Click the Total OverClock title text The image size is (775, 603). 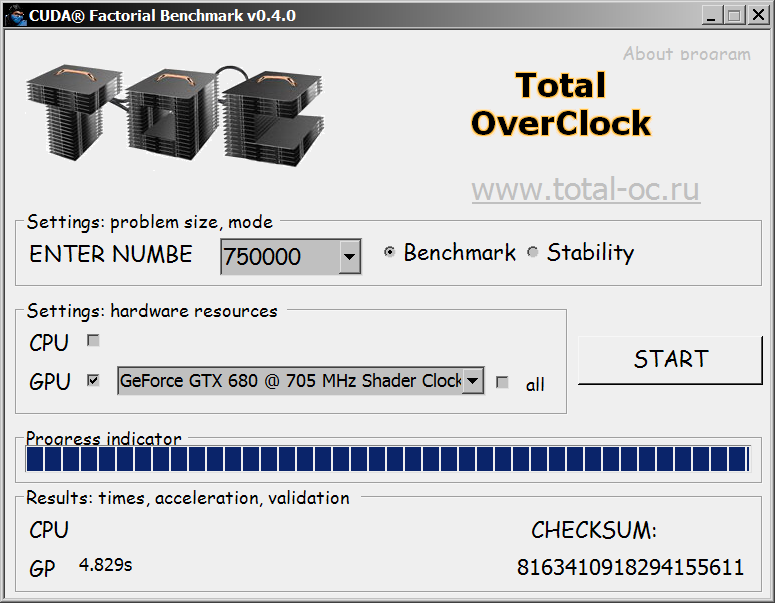561,104
